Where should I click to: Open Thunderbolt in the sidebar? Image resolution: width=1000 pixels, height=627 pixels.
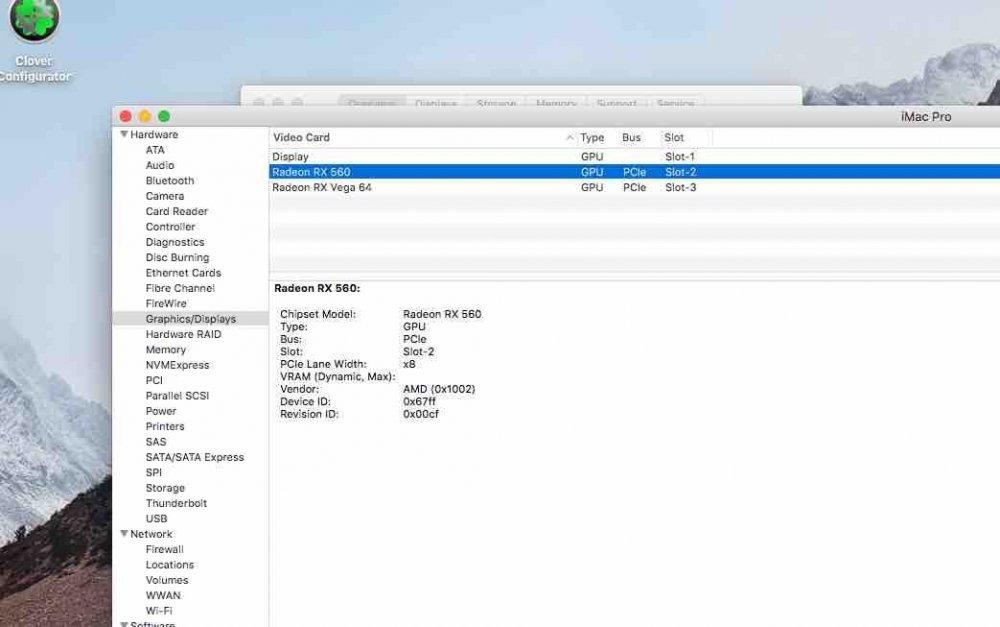coord(176,503)
